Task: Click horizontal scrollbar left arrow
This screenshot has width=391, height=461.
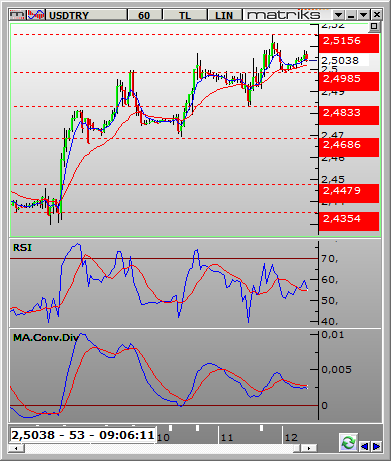Action: click(x=16, y=449)
